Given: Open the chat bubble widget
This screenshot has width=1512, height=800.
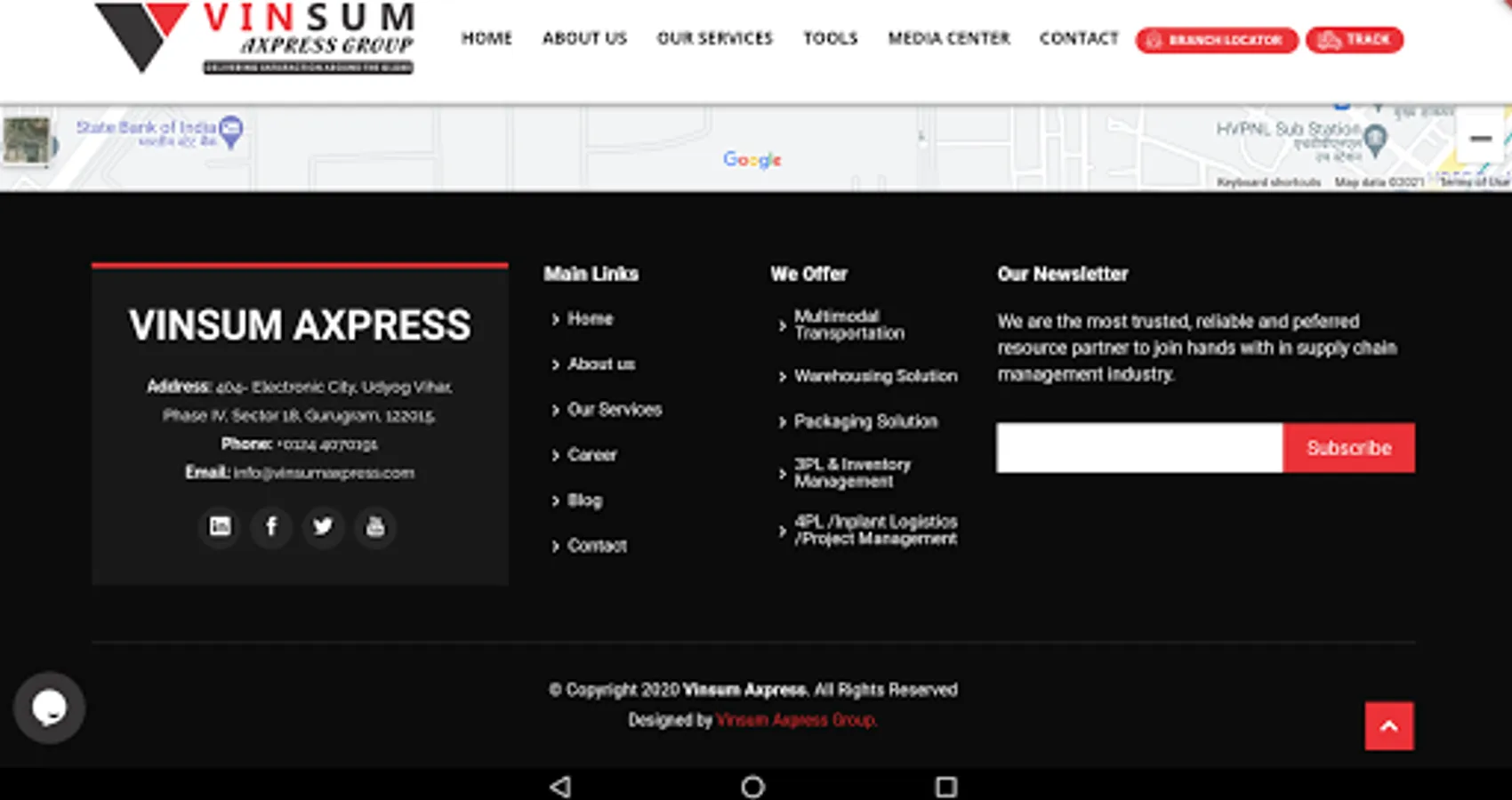Looking at the screenshot, I should [x=49, y=708].
